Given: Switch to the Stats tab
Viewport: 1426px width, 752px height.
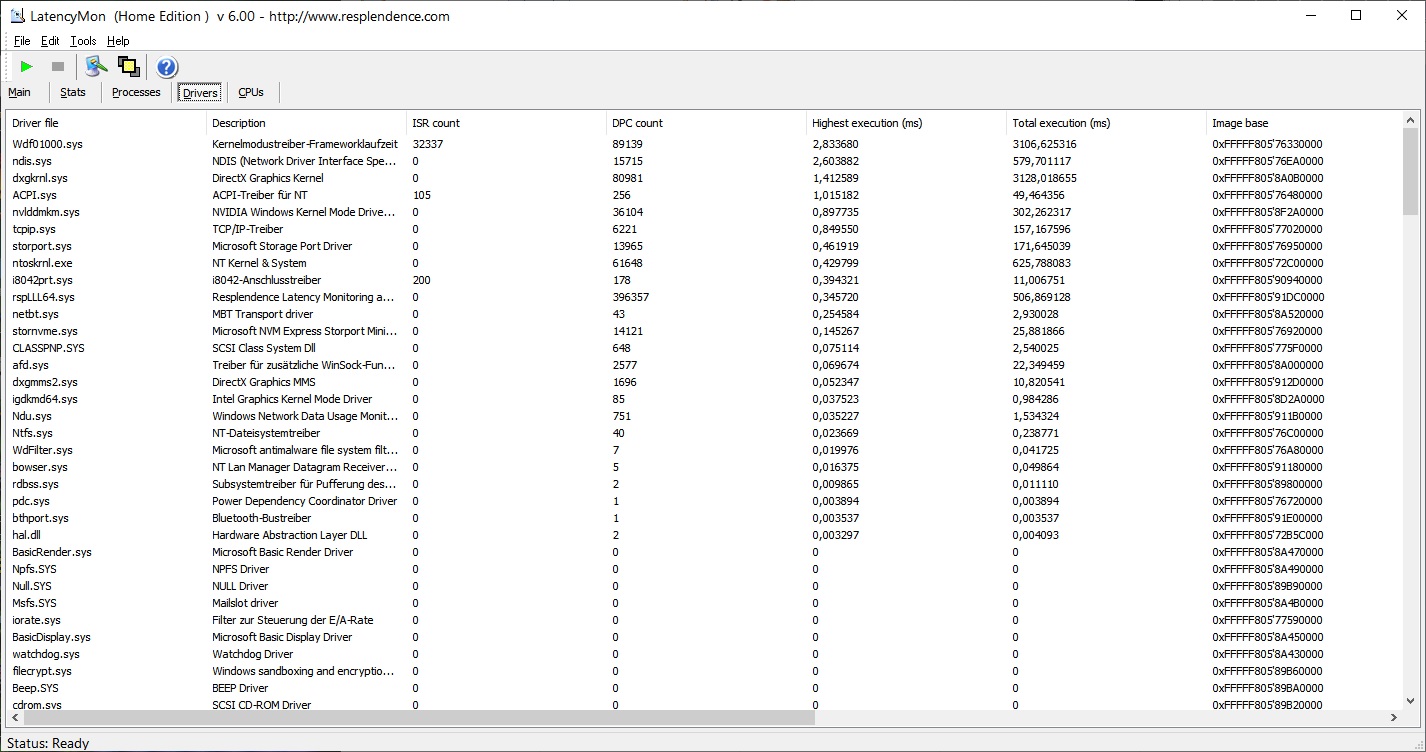Looking at the screenshot, I should 73,92.
